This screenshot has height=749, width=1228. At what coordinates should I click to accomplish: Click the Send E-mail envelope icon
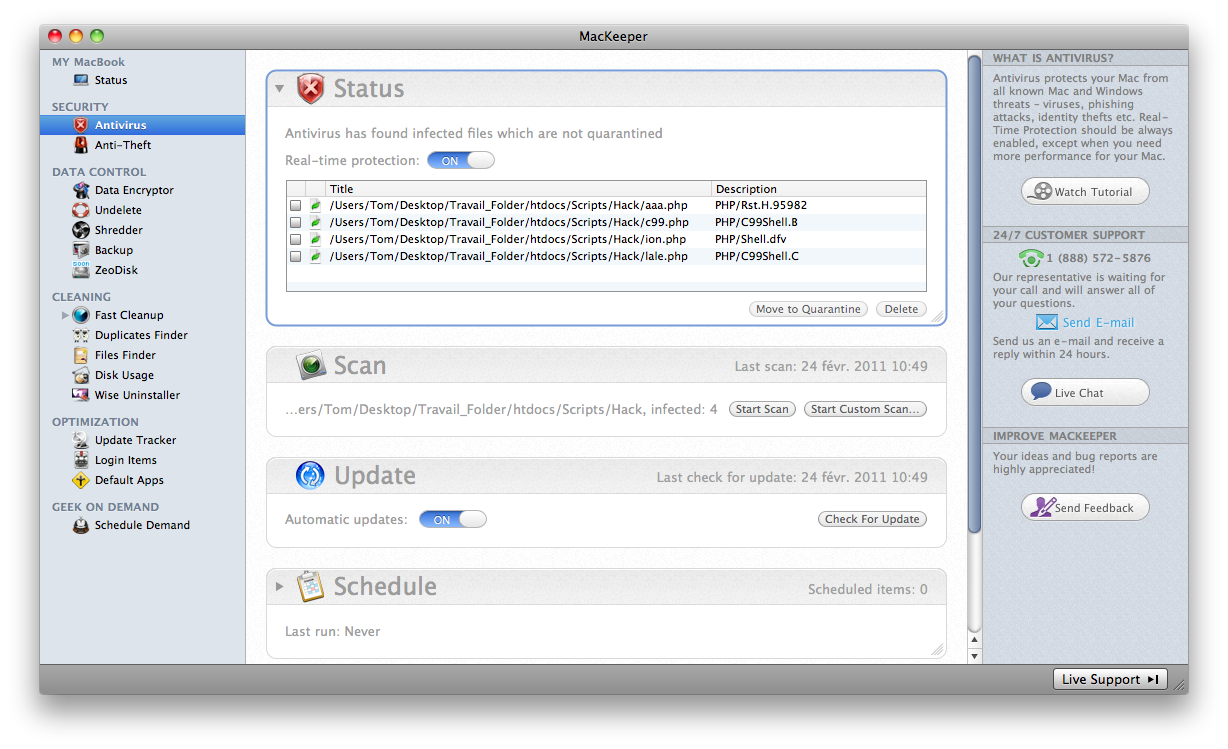(x=1046, y=322)
